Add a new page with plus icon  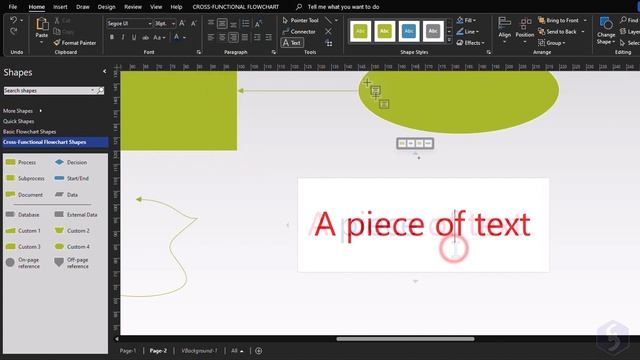pyautogui.click(x=258, y=351)
